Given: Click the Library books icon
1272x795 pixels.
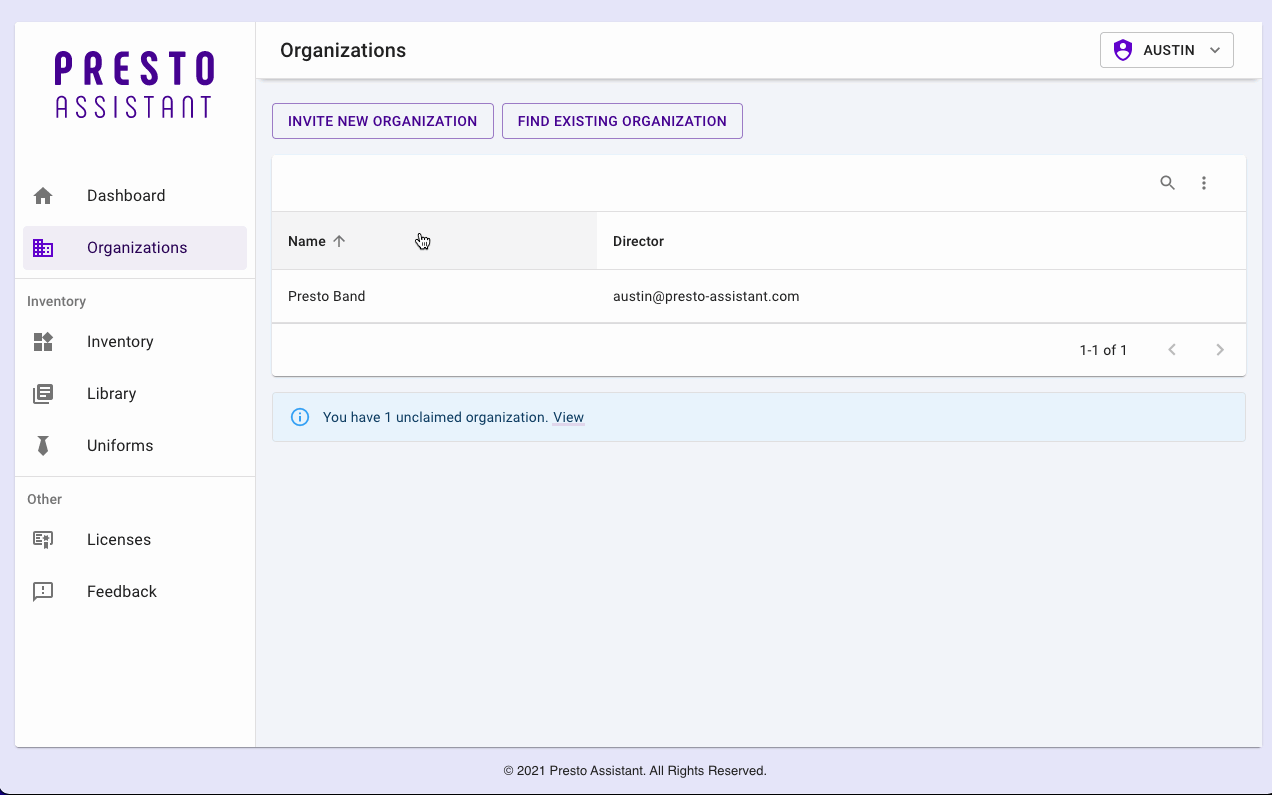Looking at the screenshot, I should click(x=43, y=394).
